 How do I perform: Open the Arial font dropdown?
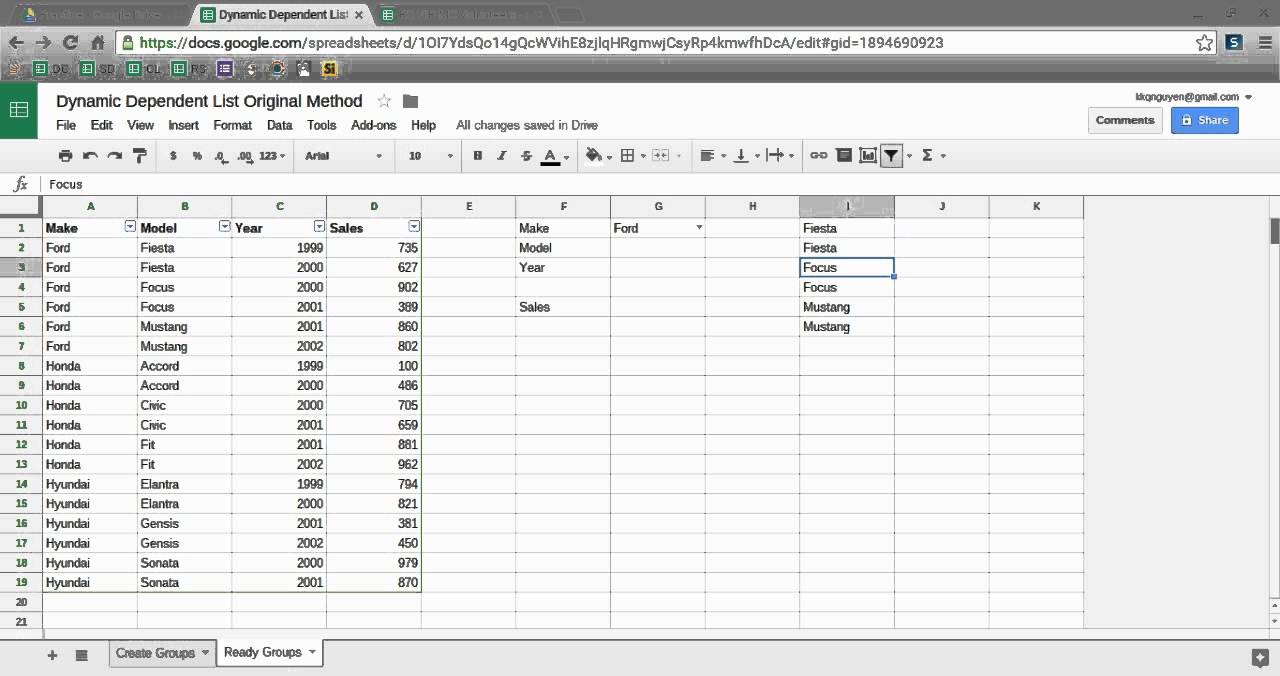343,155
